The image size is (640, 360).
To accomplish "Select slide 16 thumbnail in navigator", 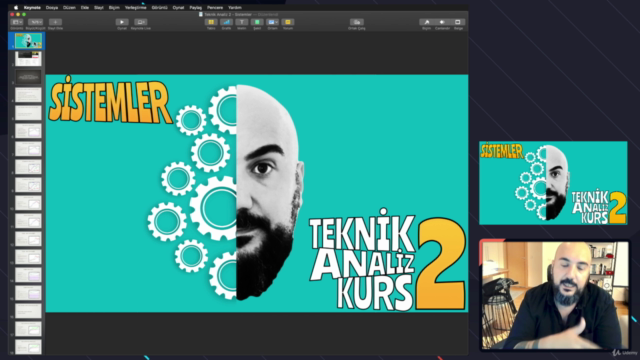I will click(x=28, y=311).
